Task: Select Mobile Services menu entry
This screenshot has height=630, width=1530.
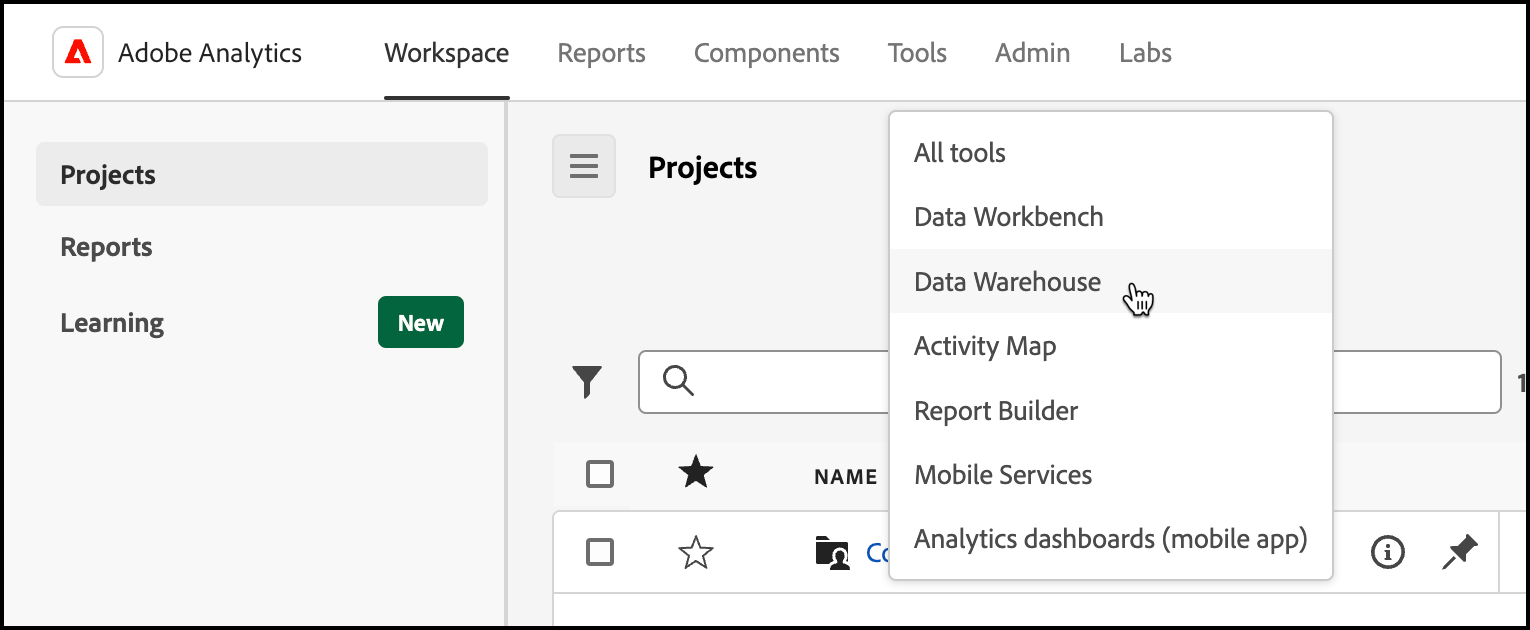Action: pos(1111,474)
